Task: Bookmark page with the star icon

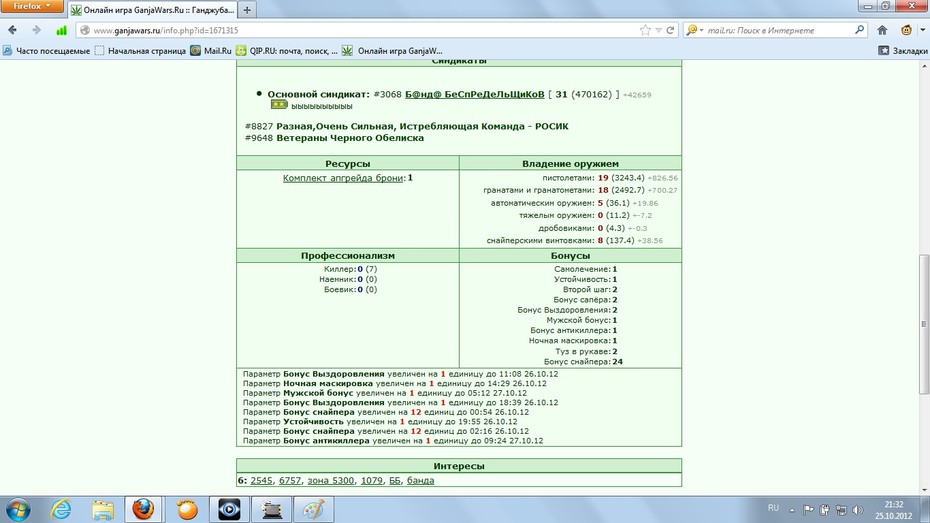Action: (x=645, y=30)
